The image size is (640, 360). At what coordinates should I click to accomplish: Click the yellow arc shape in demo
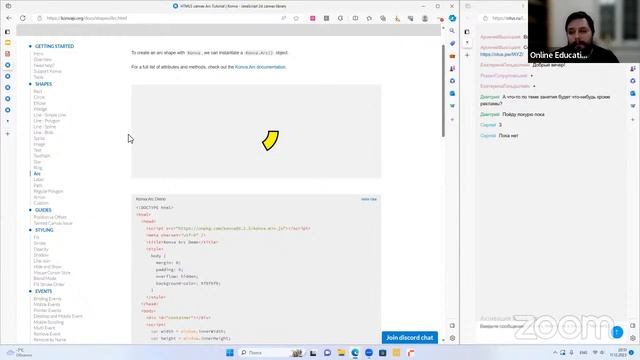[x=271, y=141]
